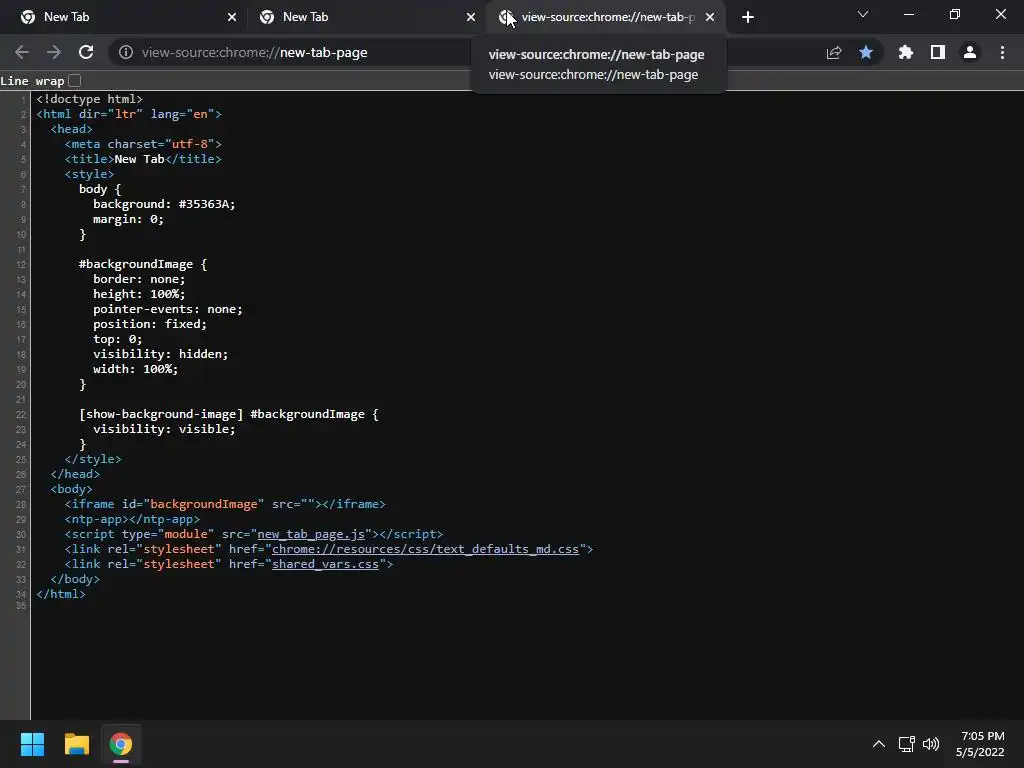Click the #backgroundImage { selector line
1024x768 pixels.
143,264
